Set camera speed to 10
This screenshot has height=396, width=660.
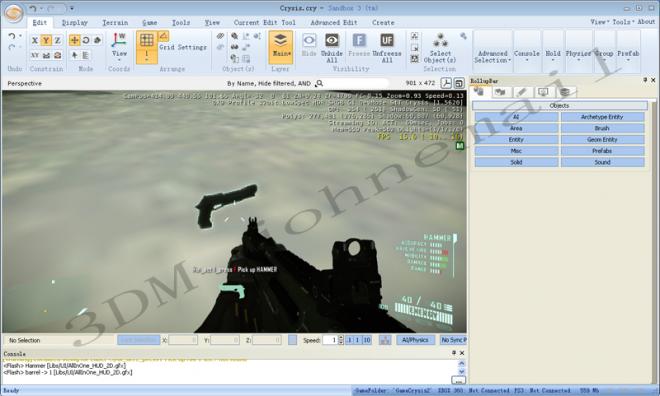coord(367,340)
